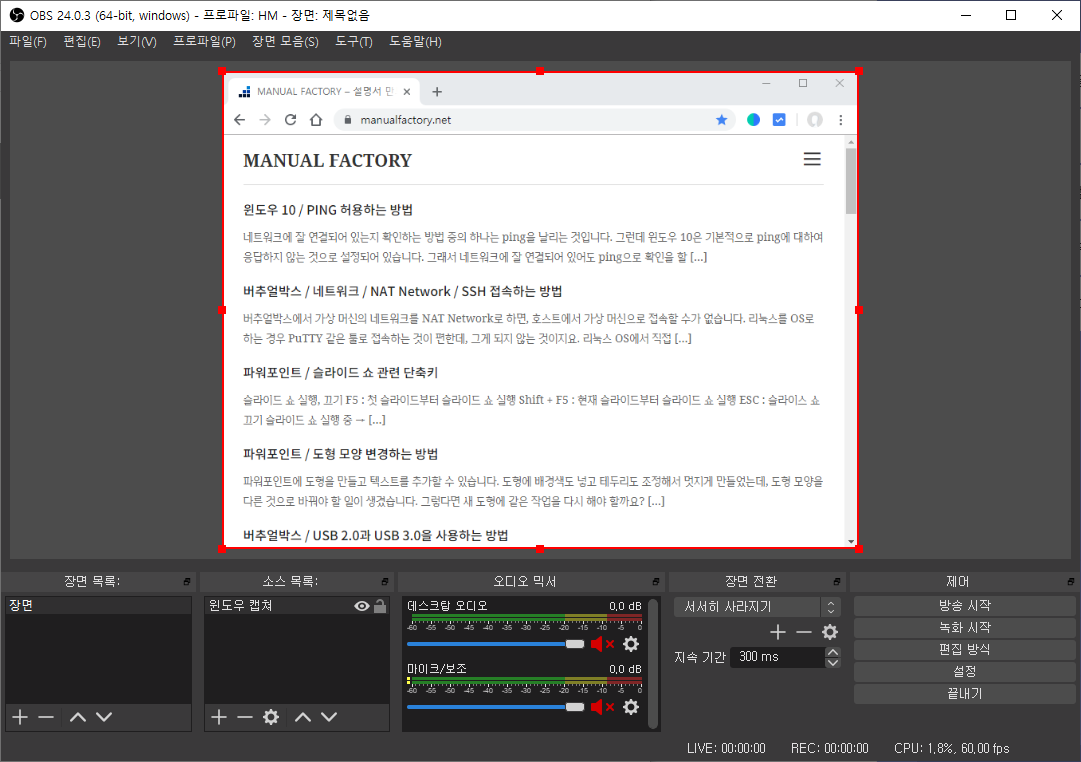Screen dimensions: 1081x762
Task: Decrease the 지속 기간 duration value
Action: click(833, 663)
